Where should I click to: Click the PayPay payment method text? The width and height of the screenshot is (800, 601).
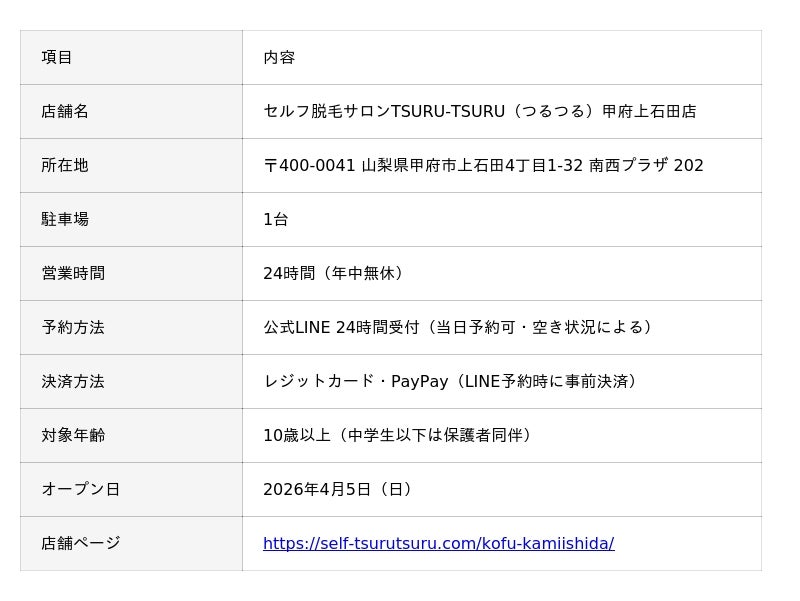(419, 381)
